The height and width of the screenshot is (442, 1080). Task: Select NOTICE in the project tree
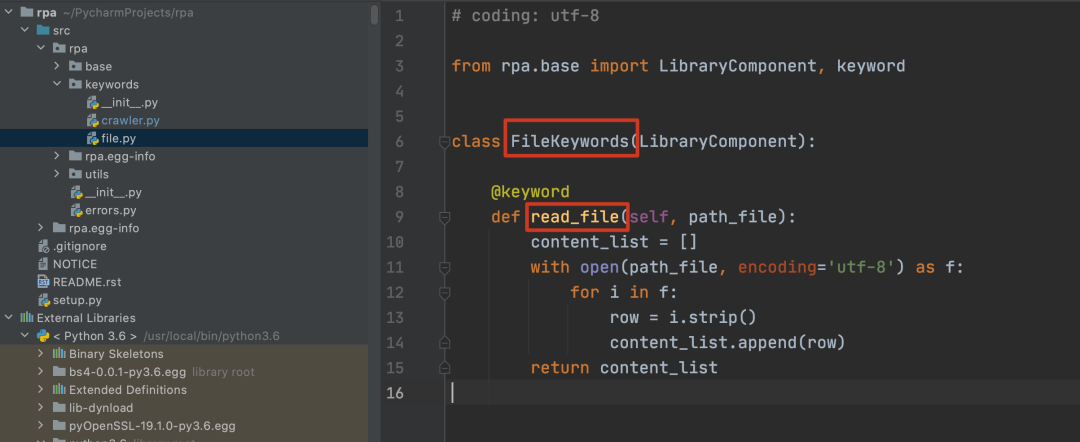(x=75, y=264)
